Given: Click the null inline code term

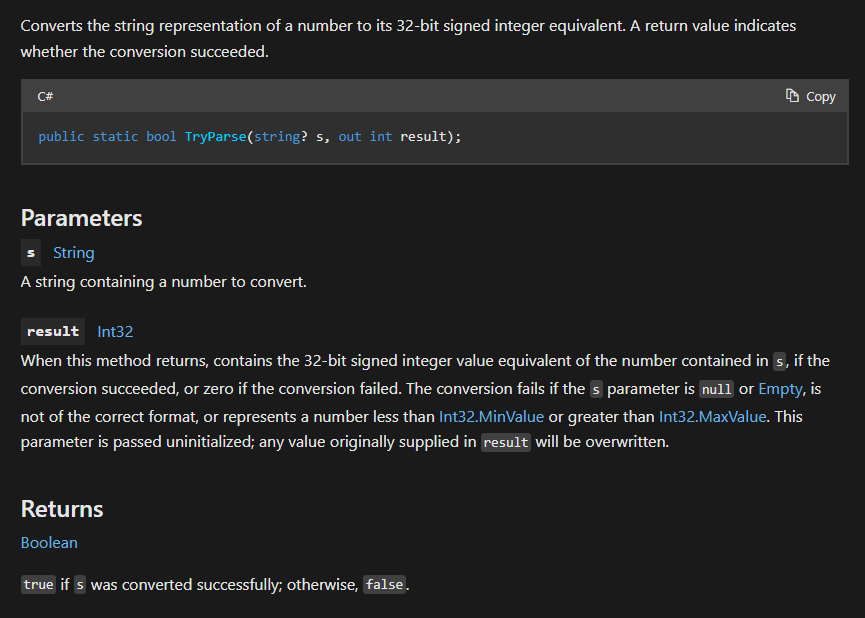Looking at the screenshot, I should 716,389.
